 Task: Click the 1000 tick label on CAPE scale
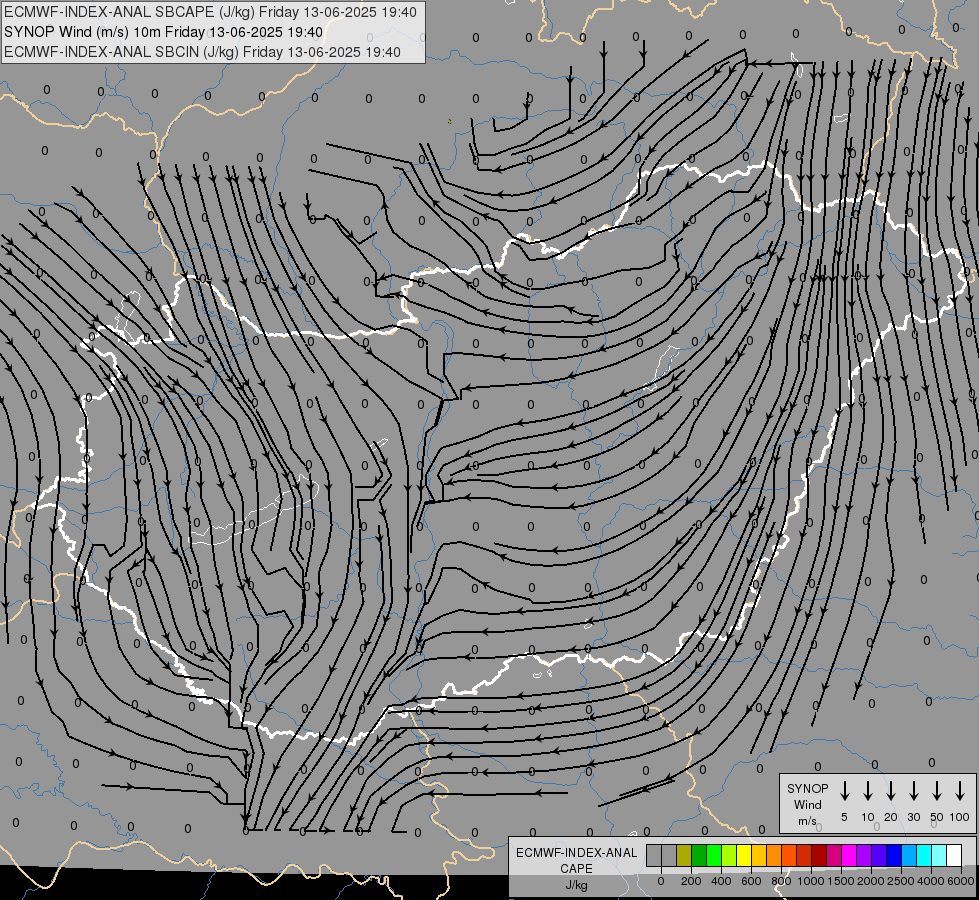[811, 881]
